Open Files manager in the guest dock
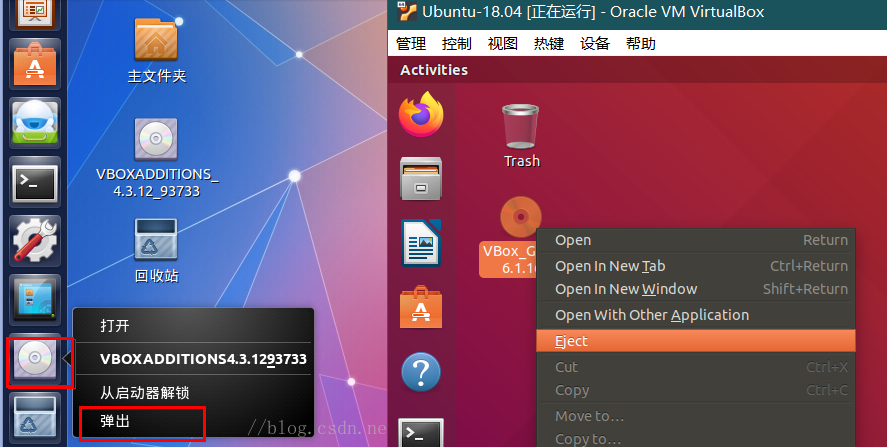The height and width of the screenshot is (447, 887). (x=420, y=179)
